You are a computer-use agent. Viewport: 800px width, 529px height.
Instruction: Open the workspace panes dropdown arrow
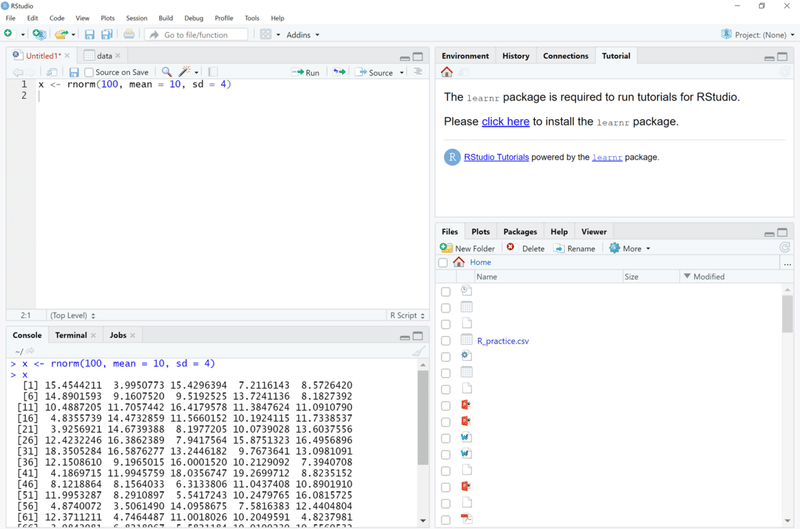point(278,35)
